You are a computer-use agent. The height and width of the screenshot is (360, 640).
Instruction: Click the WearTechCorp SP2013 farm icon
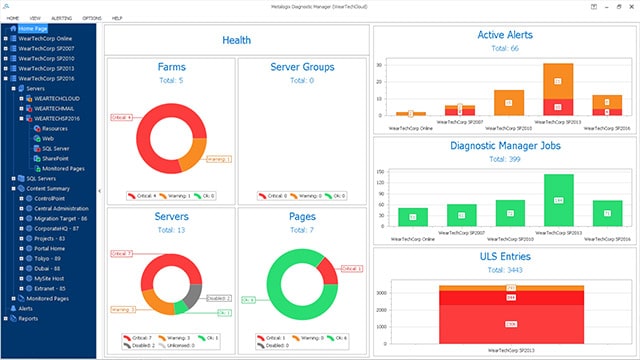click(13, 68)
